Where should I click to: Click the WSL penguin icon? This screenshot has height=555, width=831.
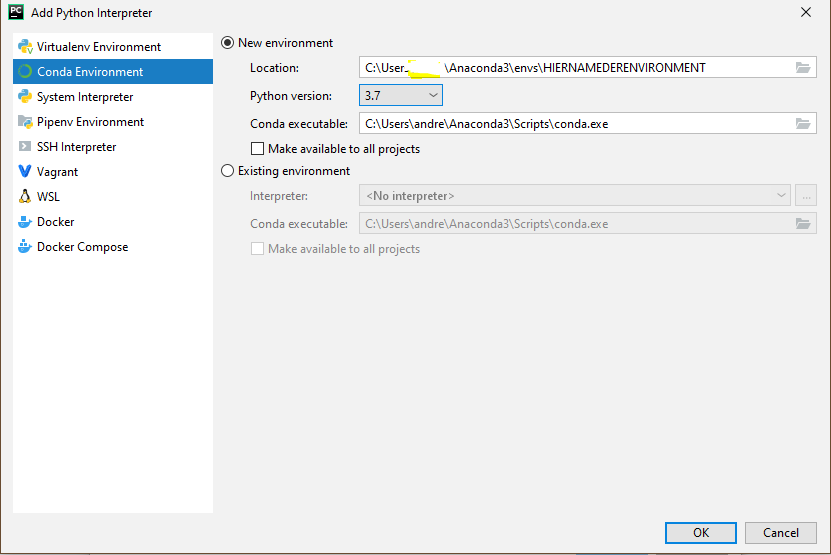pyautogui.click(x=25, y=196)
